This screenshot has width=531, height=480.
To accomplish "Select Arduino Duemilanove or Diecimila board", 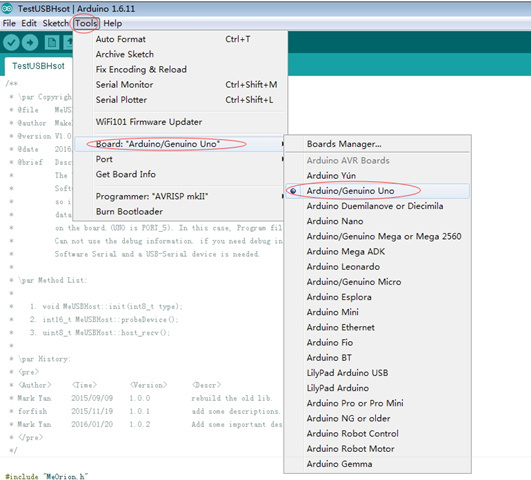I will [377, 206].
